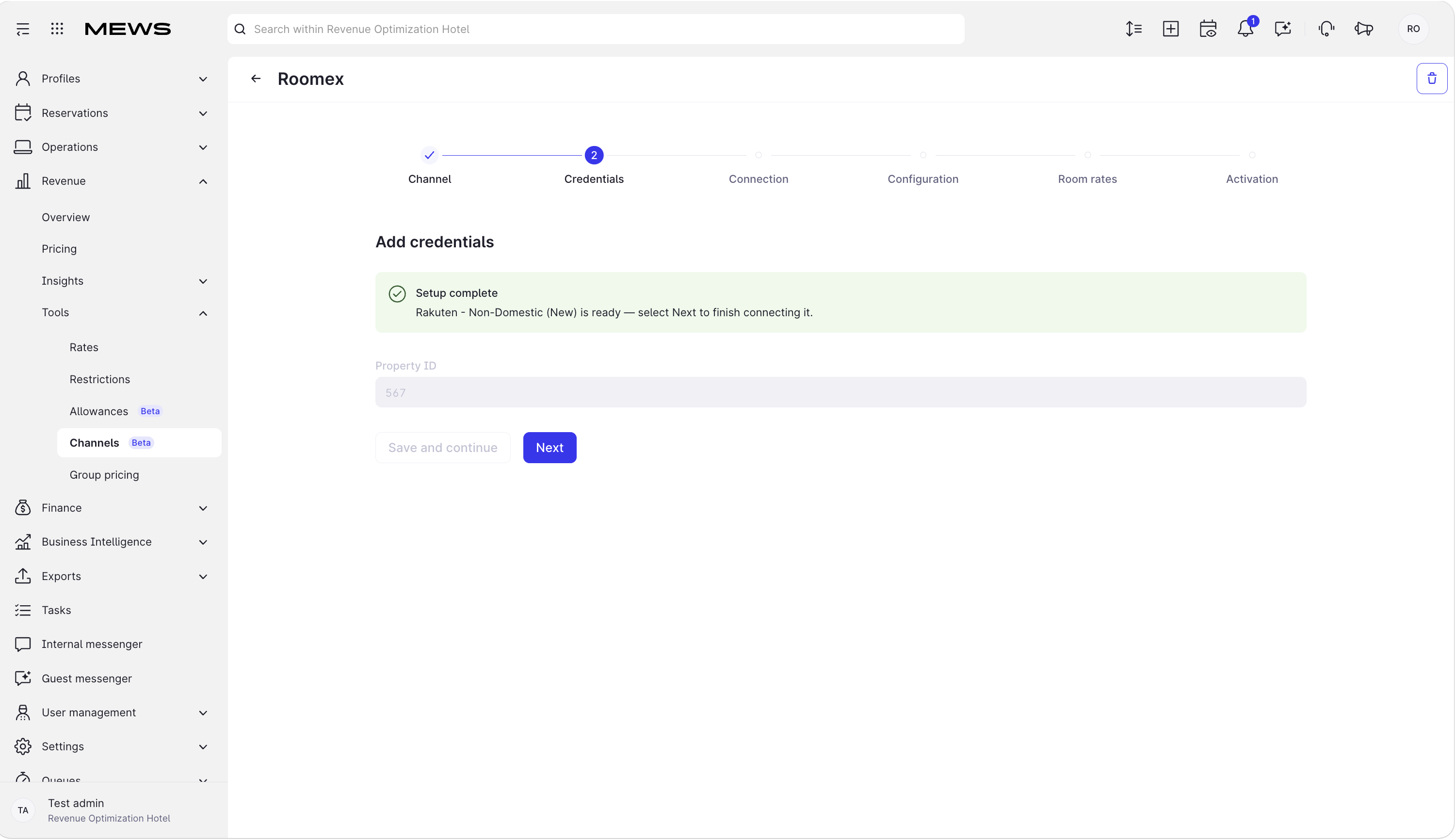Viewport: 1455px width, 840px height.
Task: Open the Tasks menu item
Action: click(x=56, y=611)
